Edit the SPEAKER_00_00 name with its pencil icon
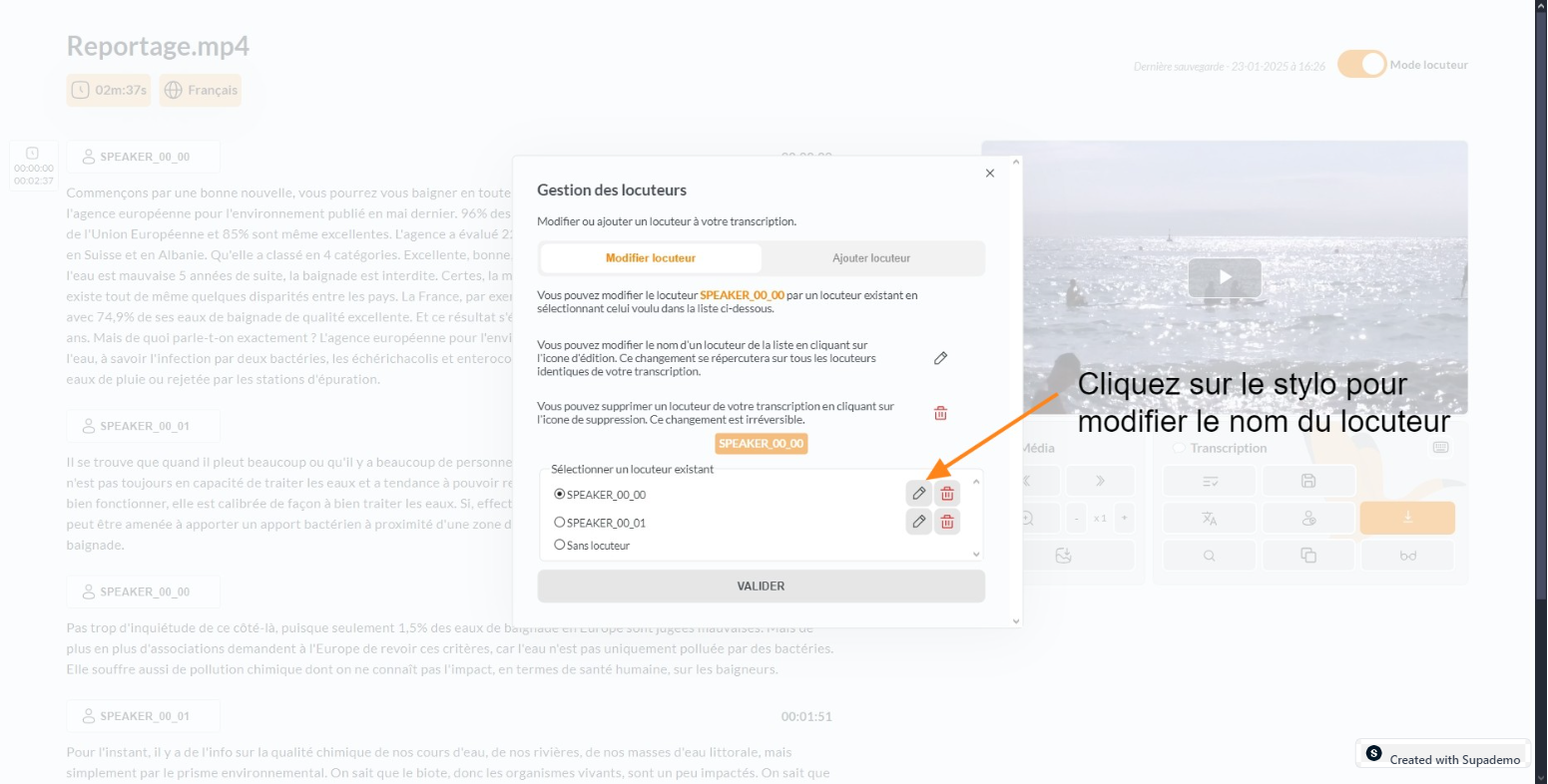1548x784 pixels. point(919,493)
